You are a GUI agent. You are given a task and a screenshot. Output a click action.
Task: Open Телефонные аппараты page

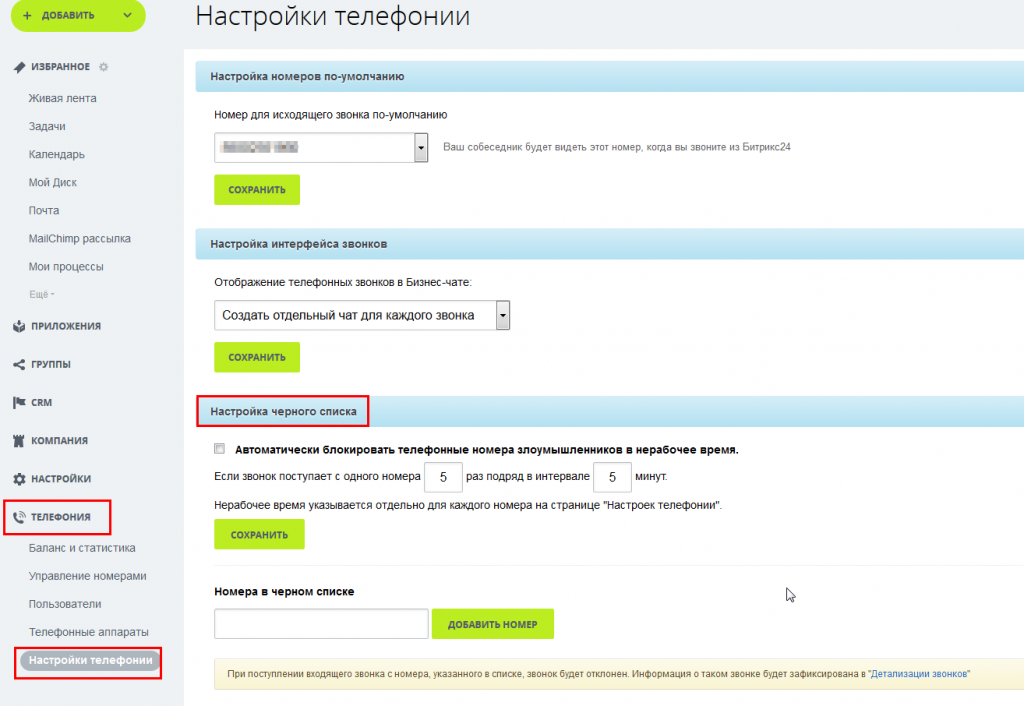tap(89, 632)
